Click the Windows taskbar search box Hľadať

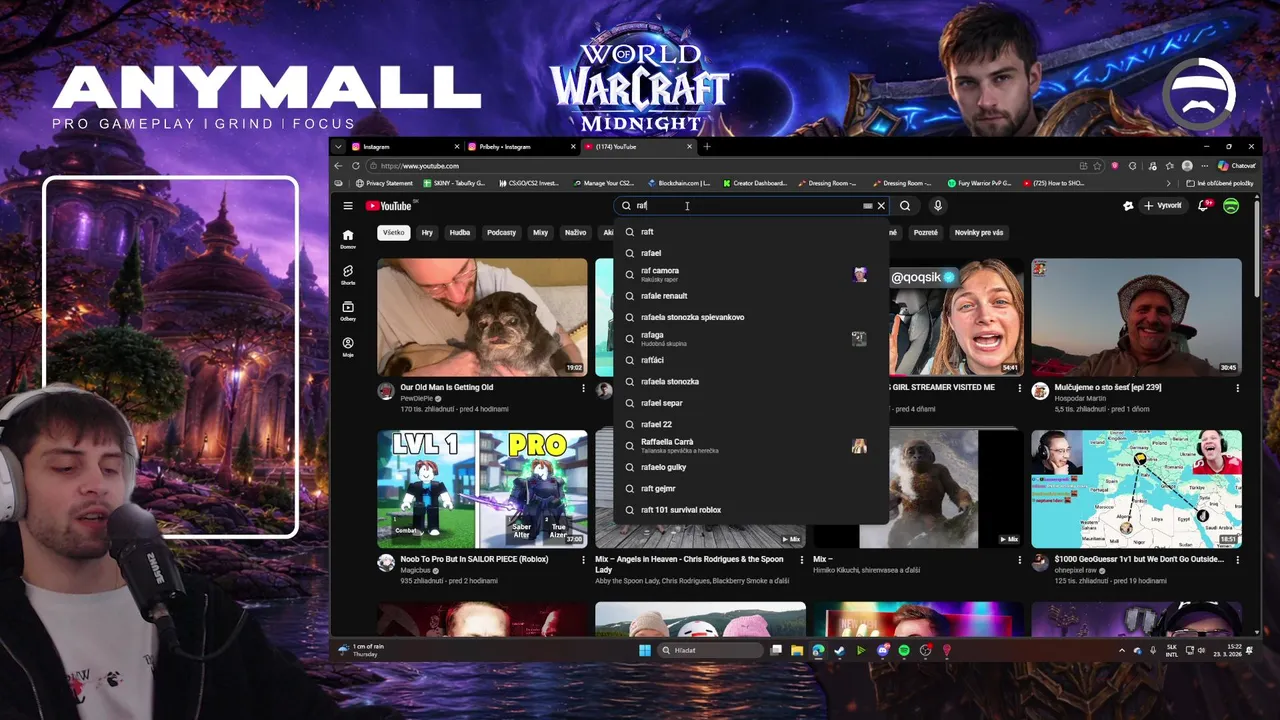pyautogui.click(x=710, y=650)
